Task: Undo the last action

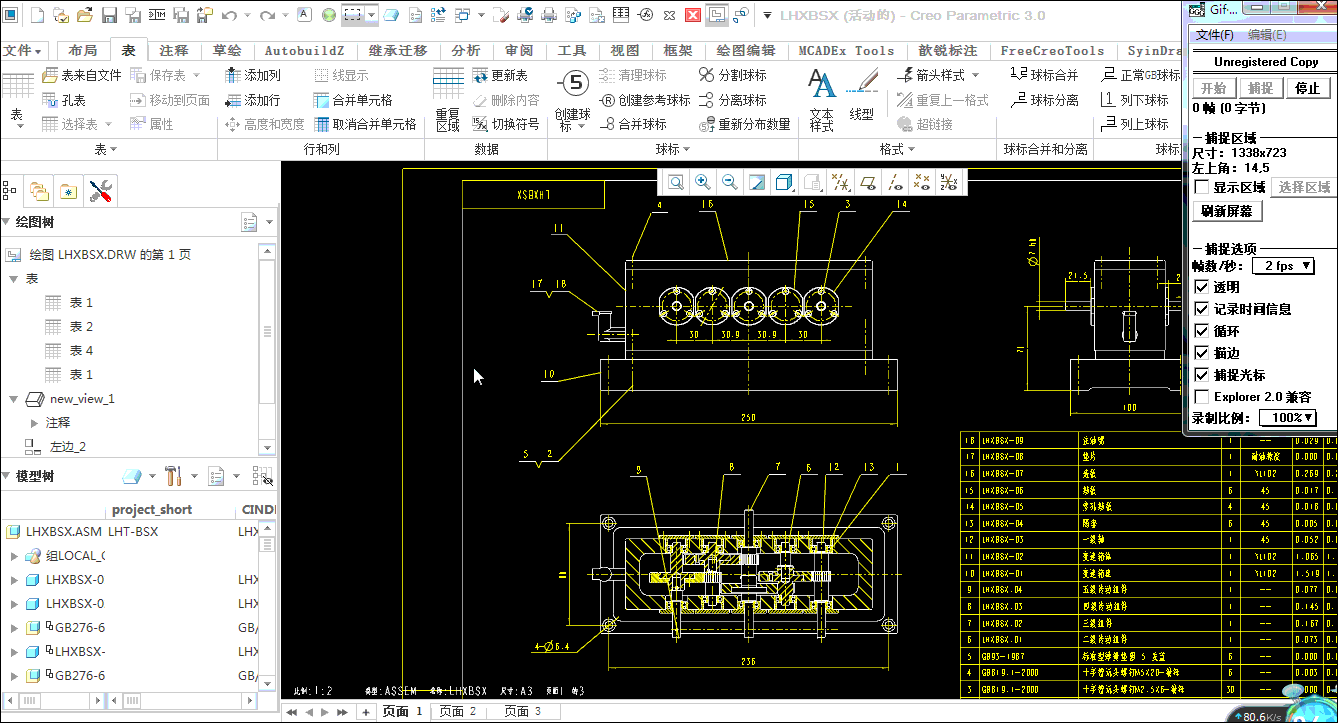Action: coord(229,15)
